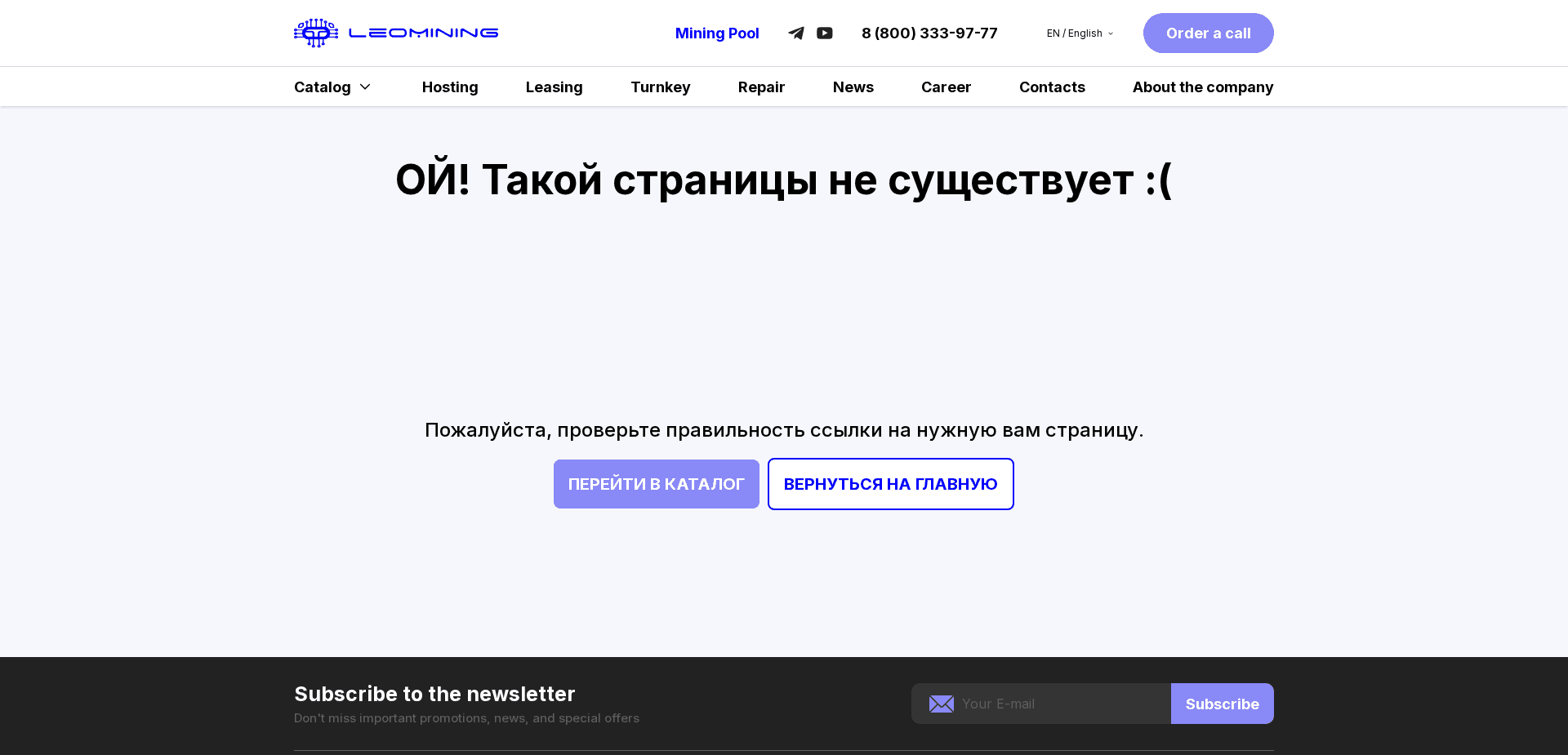
Task: Open the EN / English language selector
Action: 1078,33
